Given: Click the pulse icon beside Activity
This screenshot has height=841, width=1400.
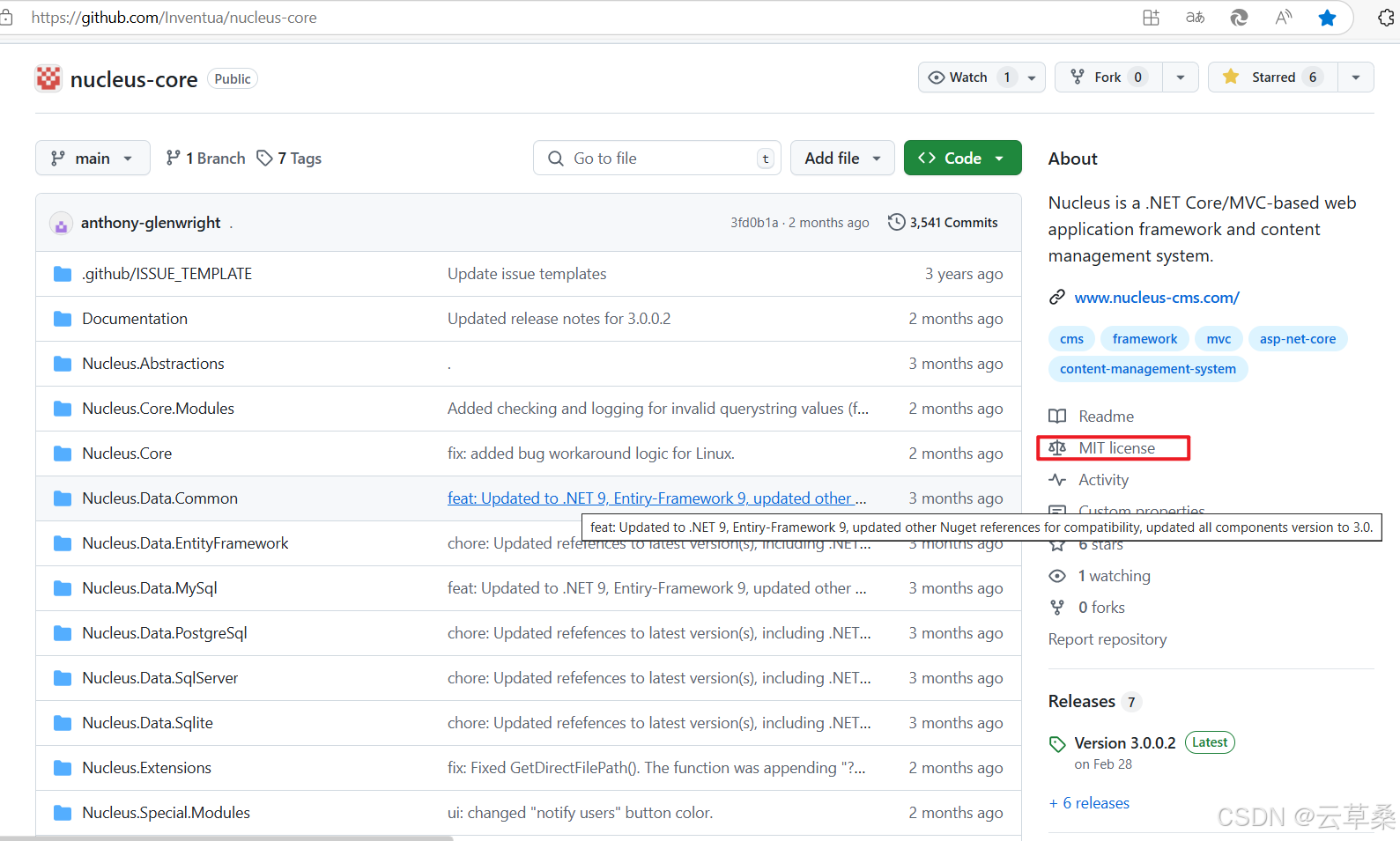Looking at the screenshot, I should (x=1057, y=480).
